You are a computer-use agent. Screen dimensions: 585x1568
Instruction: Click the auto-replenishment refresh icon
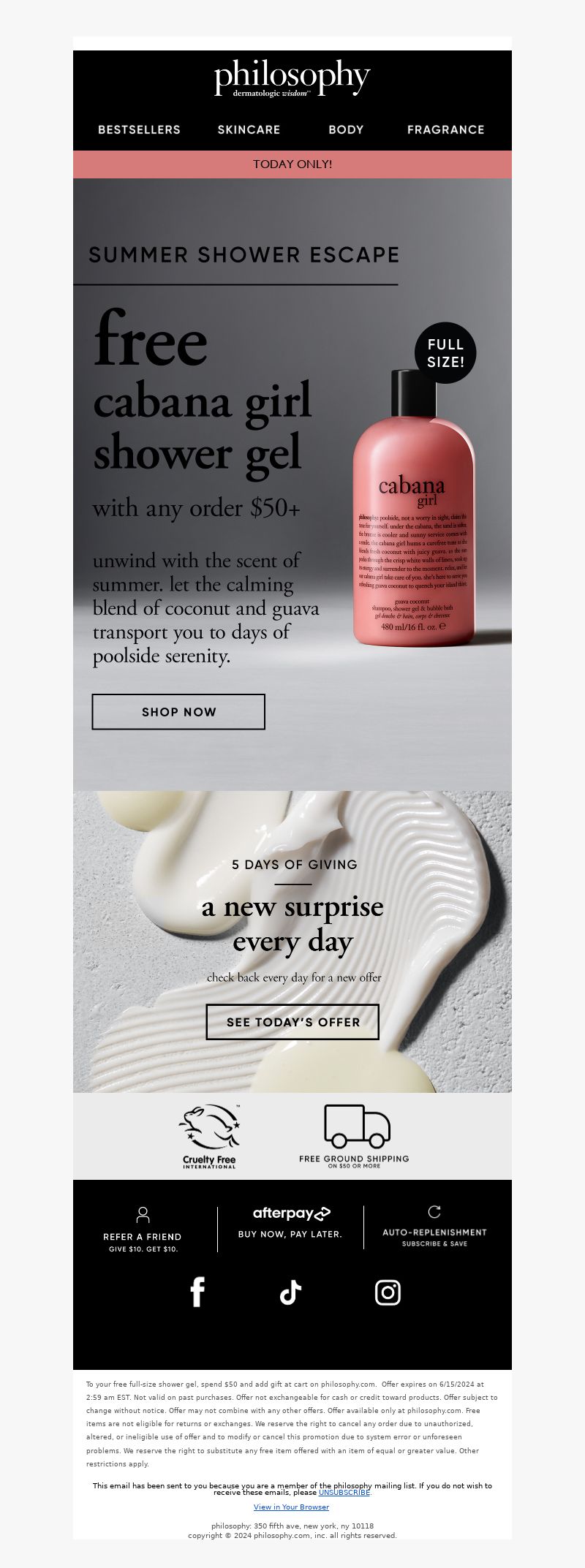434,1212
